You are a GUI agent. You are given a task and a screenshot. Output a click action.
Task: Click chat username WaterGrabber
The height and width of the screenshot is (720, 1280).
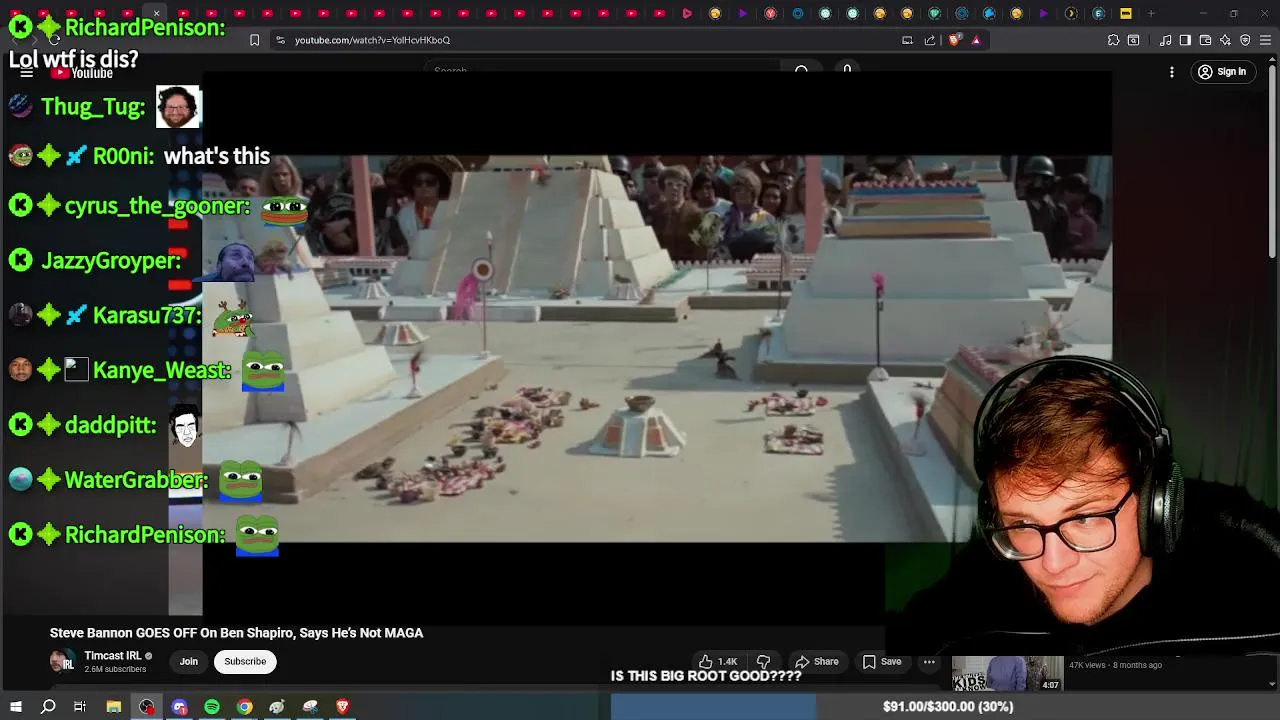click(136, 480)
